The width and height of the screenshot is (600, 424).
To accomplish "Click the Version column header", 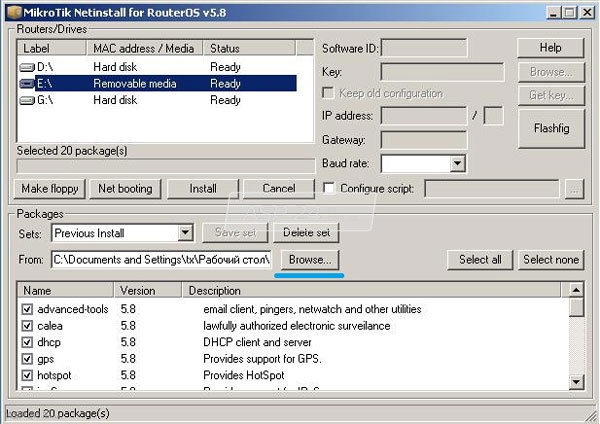I will point(148,291).
